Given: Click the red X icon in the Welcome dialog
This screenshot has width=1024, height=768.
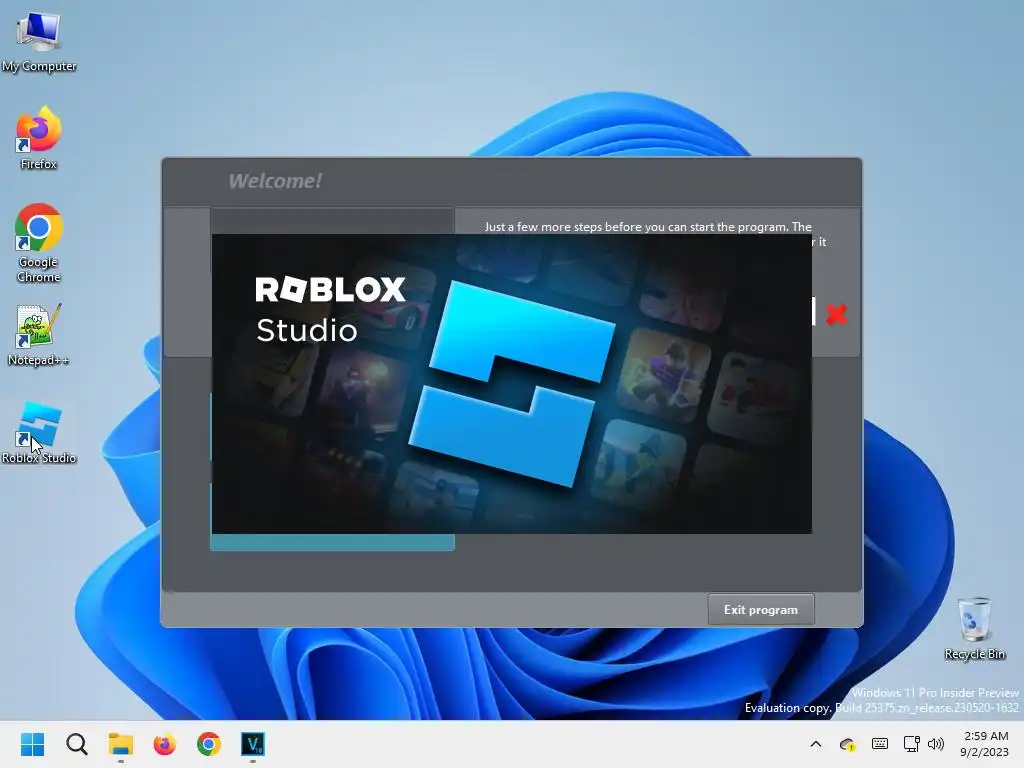Looking at the screenshot, I should 836,314.
